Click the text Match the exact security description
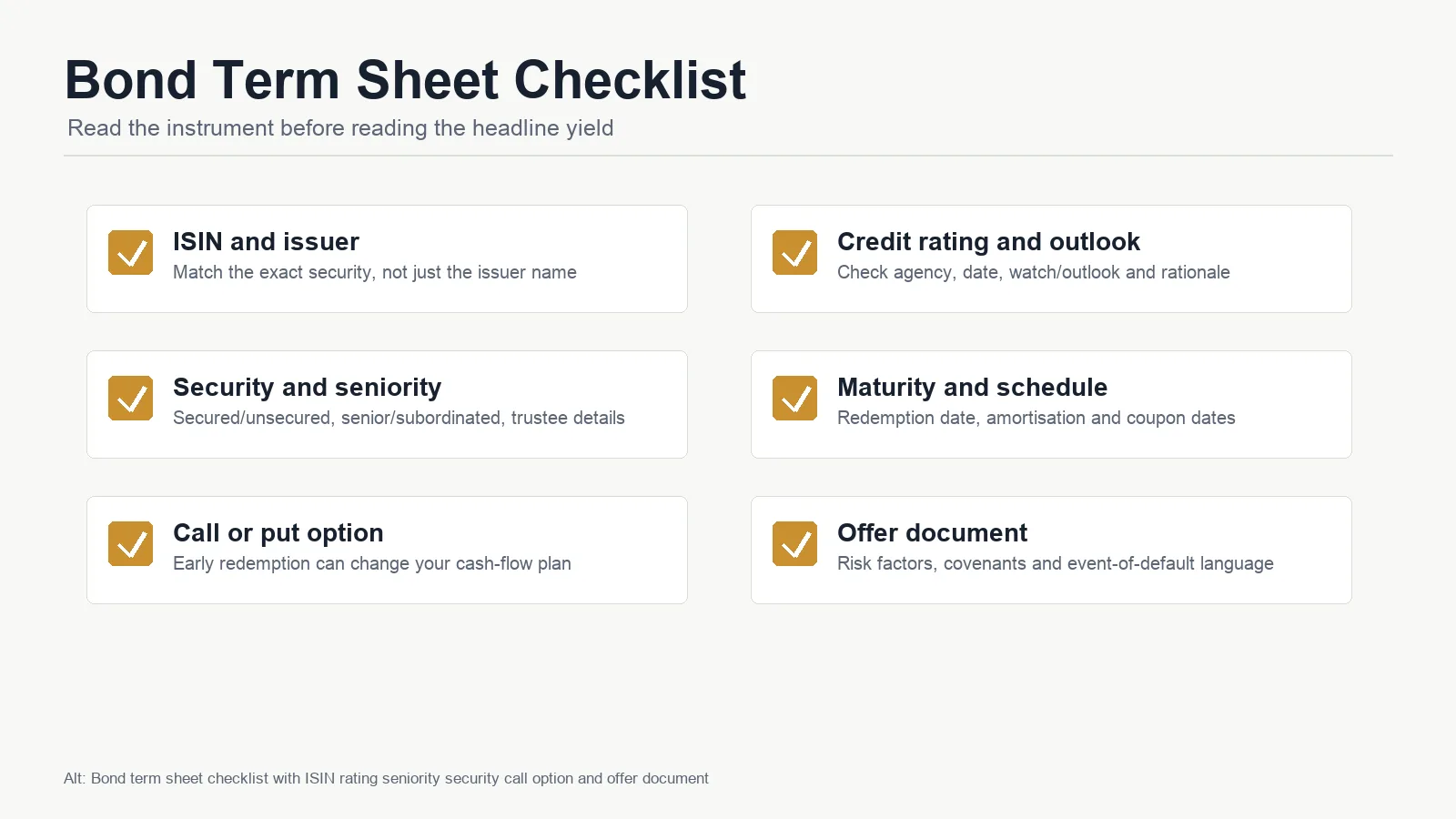 (x=375, y=272)
